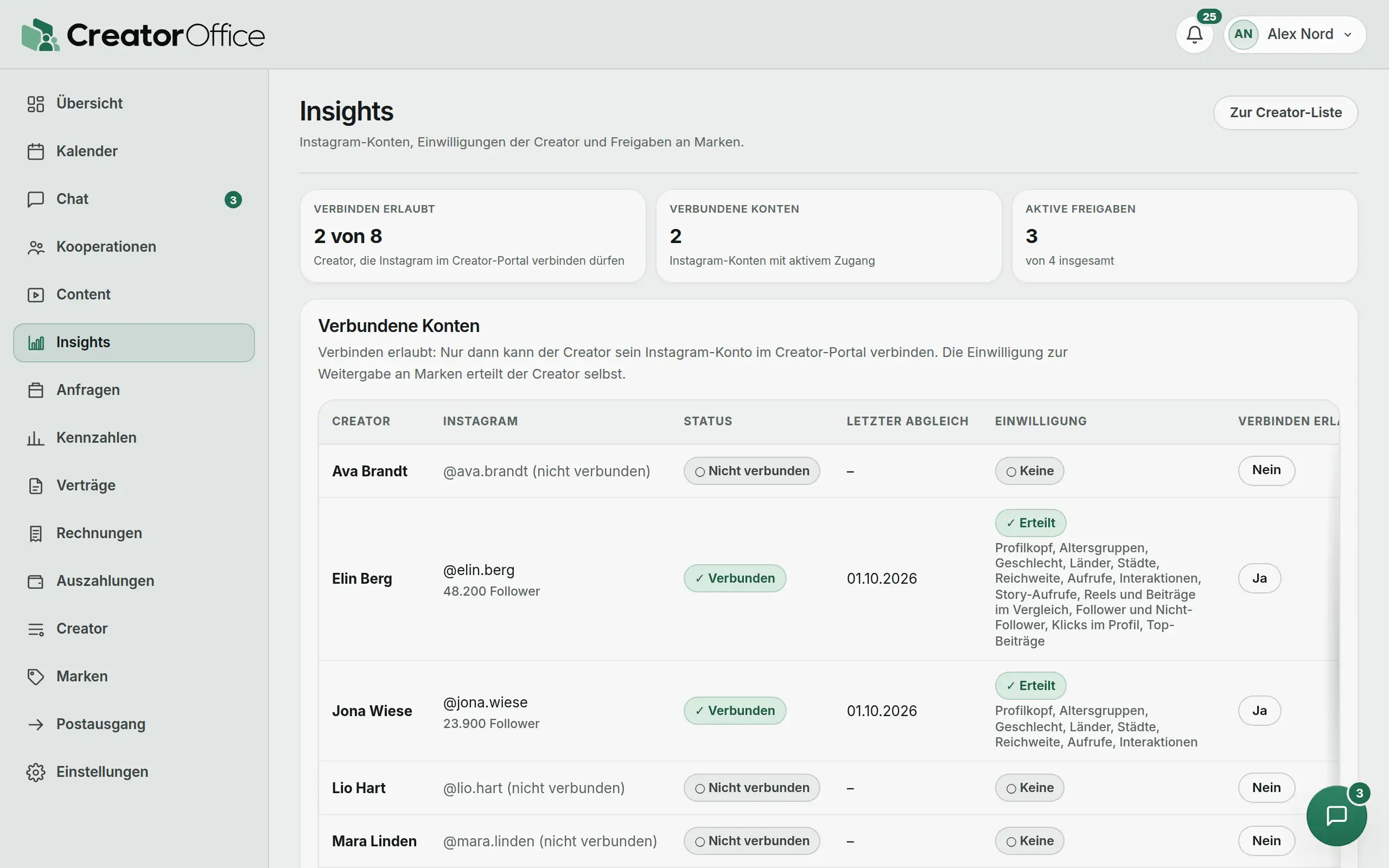
Task: Click the @jona.wiese Instagram handle
Action: point(485,703)
